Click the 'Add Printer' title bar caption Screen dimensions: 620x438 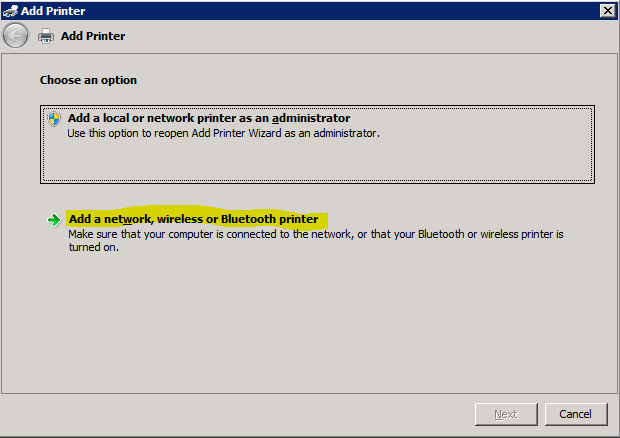coord(53,10)
